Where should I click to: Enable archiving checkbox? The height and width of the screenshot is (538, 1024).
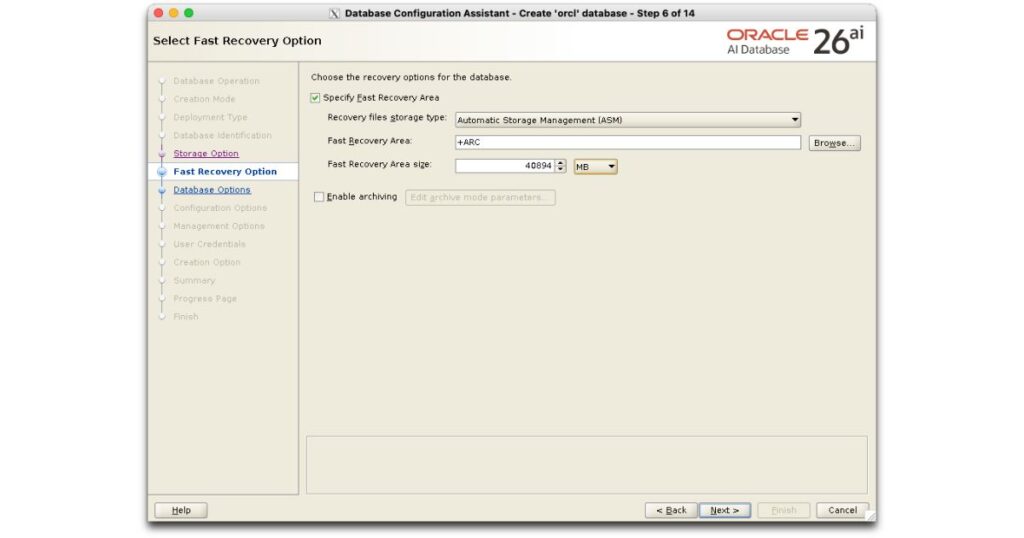(x=319, y=197)
